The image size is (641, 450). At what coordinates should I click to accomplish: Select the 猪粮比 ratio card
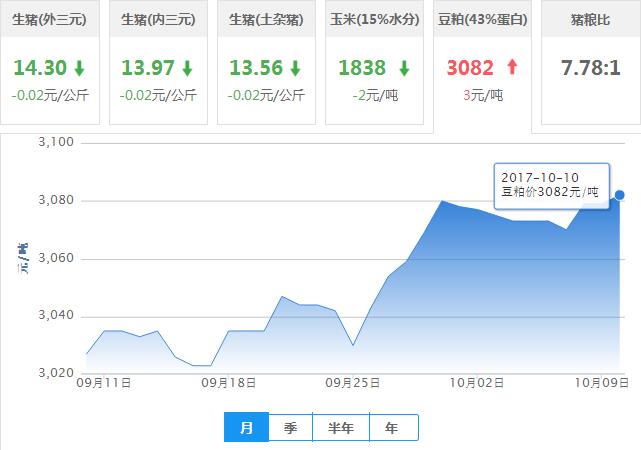tap(591, 62)
